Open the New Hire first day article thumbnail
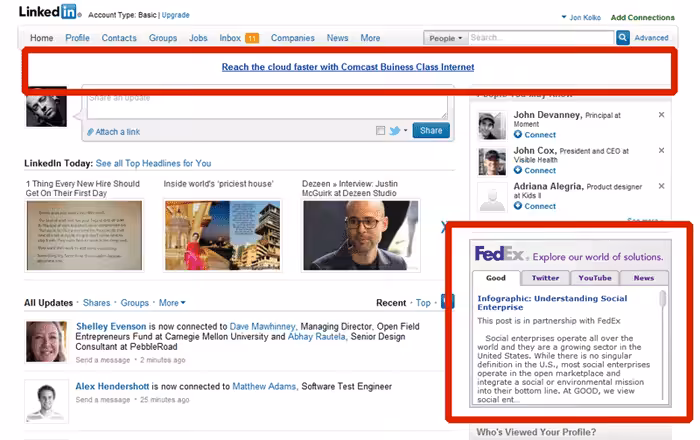Viewport: 700px width, 440px height. pyautogui.click(x=84, y=235)
